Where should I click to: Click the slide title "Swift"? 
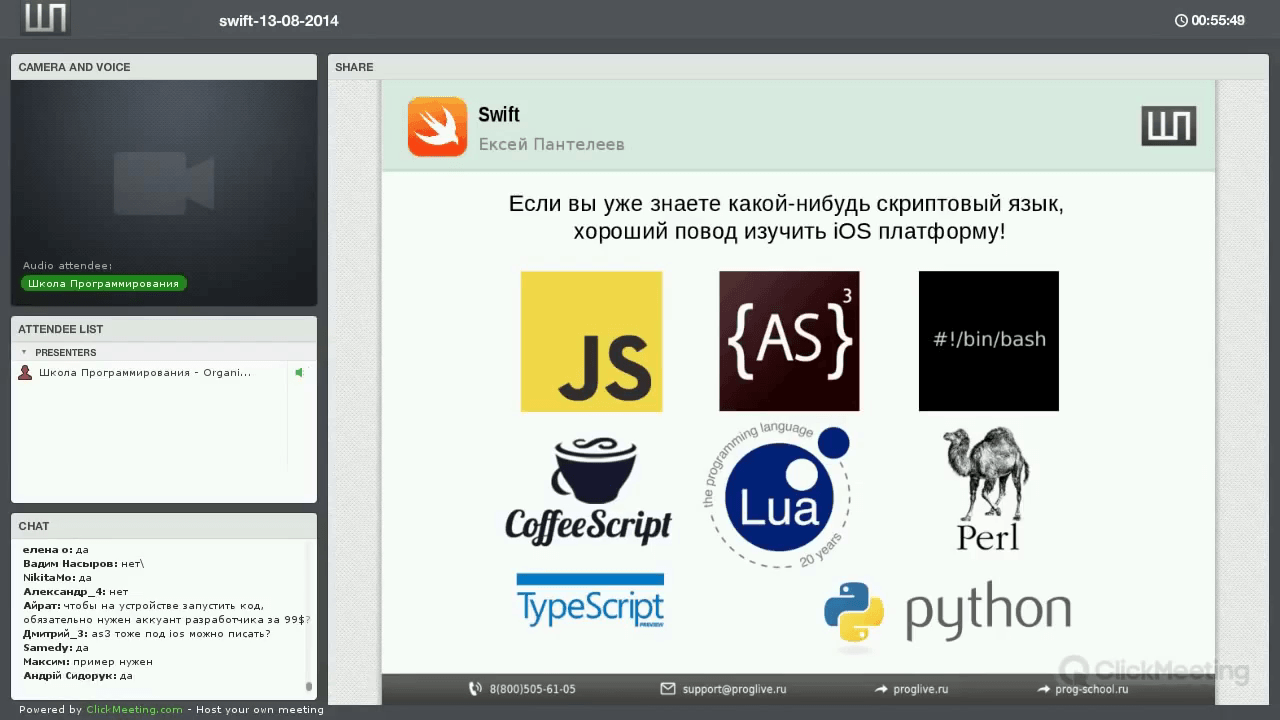(x=499, y=115)
